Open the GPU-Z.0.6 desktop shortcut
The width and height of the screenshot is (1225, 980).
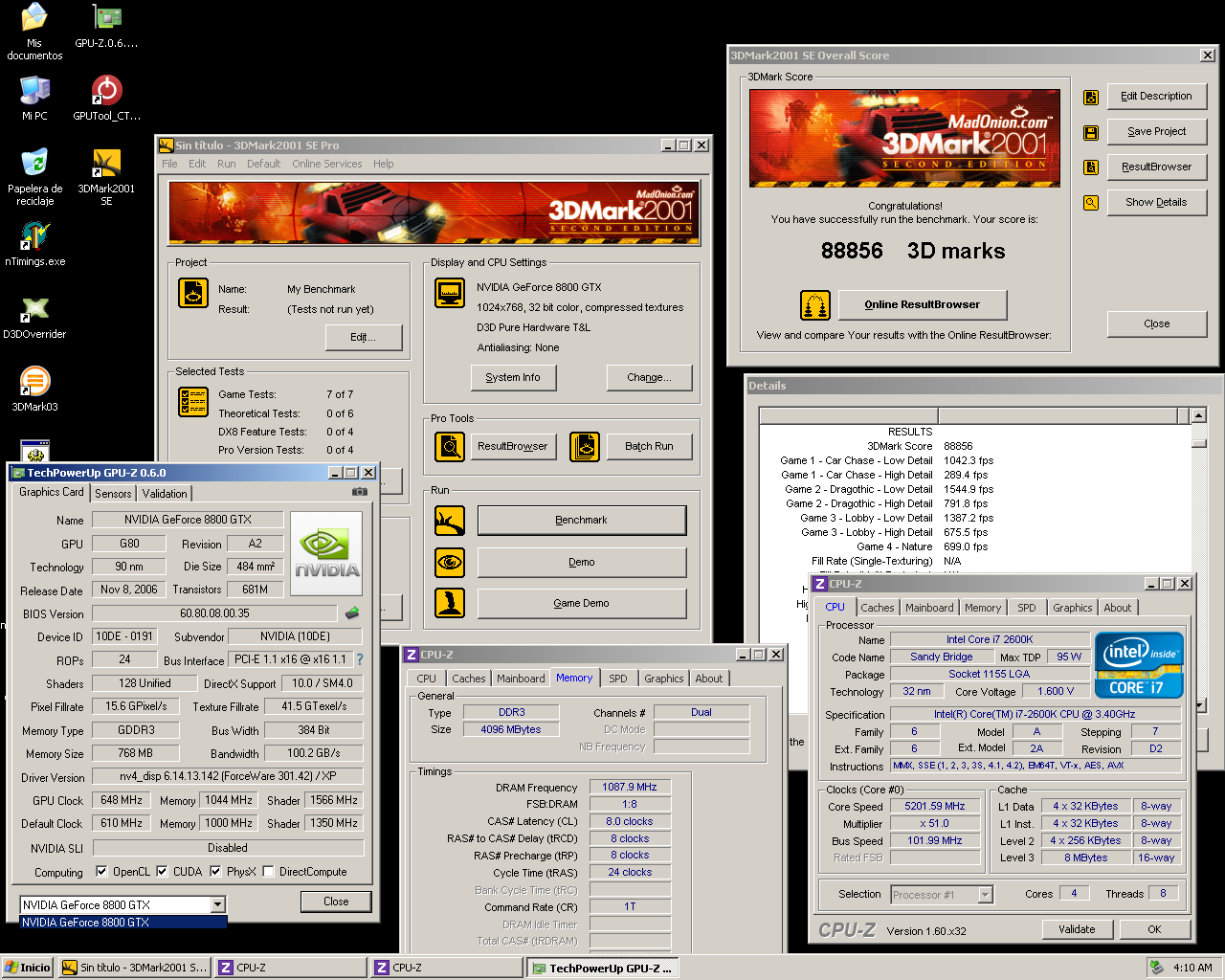point(106,27)
